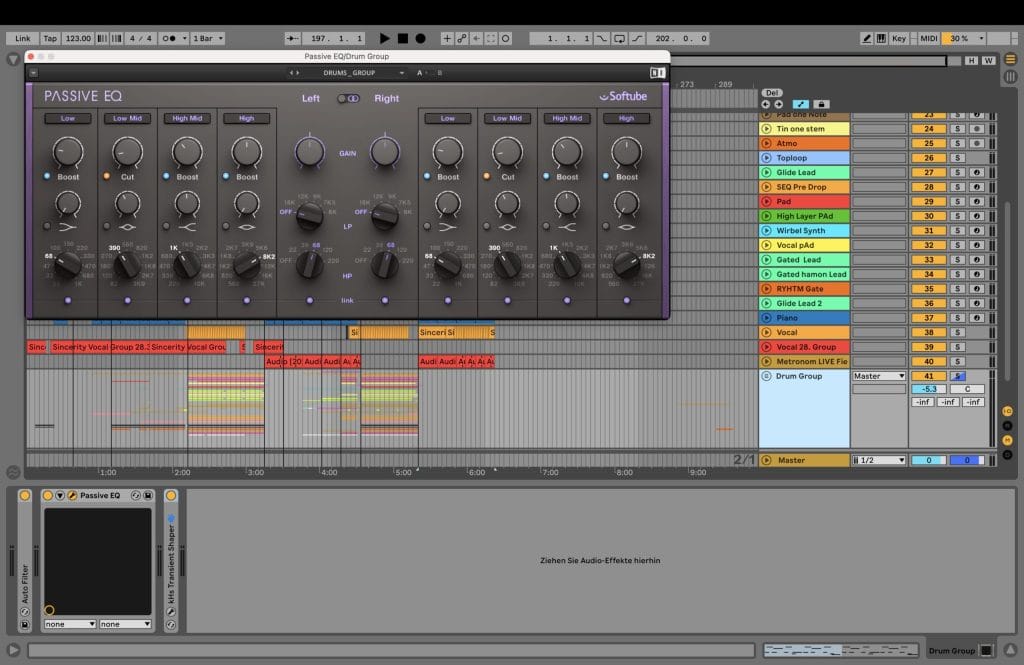Click the Left GAIN knob
This screenshot has width=1024, height=665.
(x=310, y=152)
